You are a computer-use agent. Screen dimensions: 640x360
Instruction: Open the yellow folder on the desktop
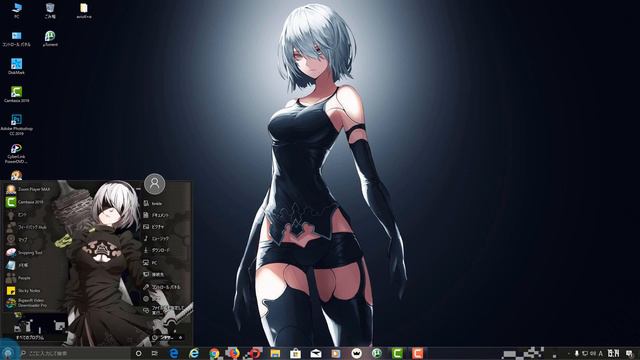[x=84, y=10]
